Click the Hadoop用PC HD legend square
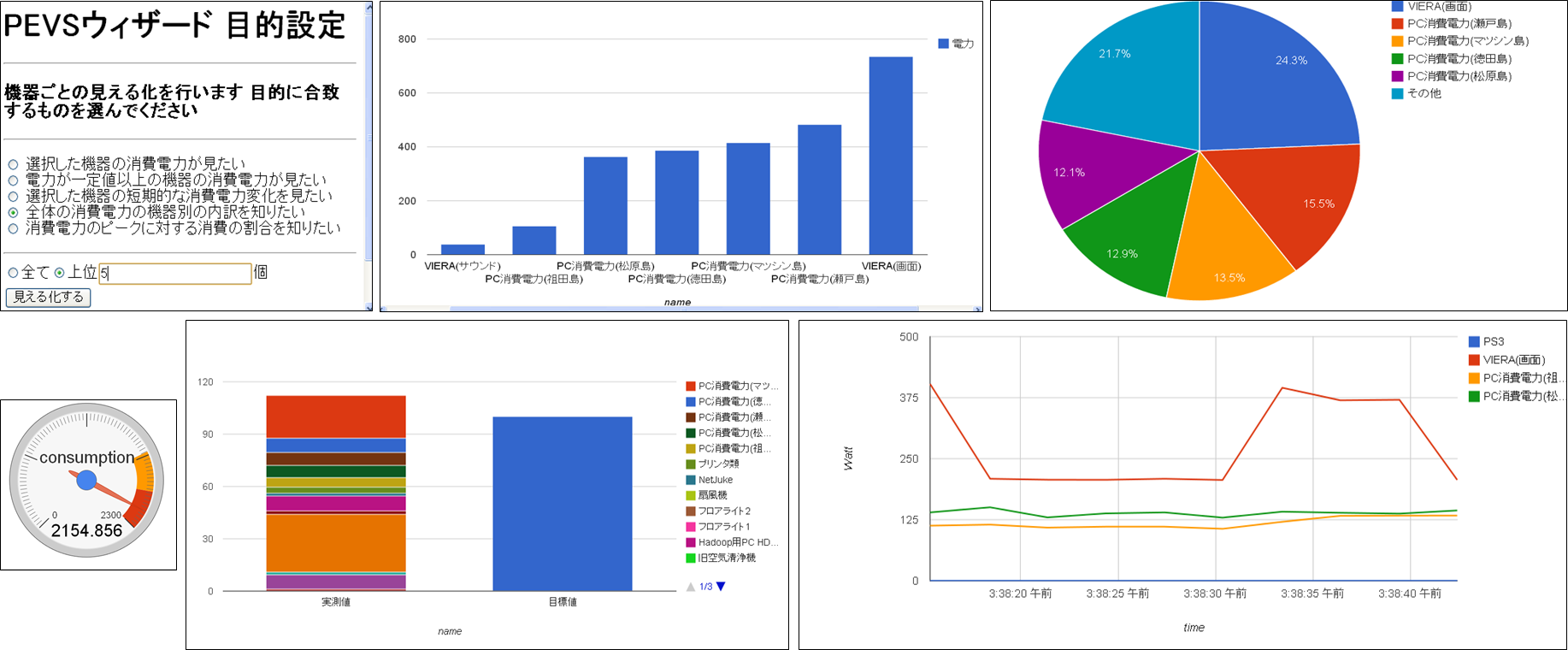The height and width of the screenshot is (650, 1568). (691, 542)
